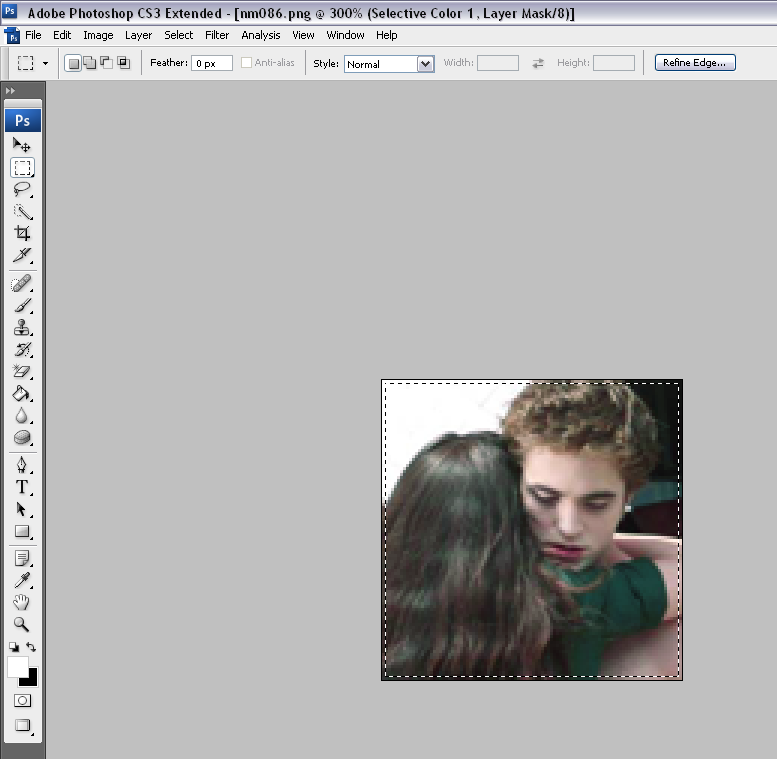Expand the toolbox with double-arrow
The width and height of the screenshot is (777, 759).
click(10, 91)
